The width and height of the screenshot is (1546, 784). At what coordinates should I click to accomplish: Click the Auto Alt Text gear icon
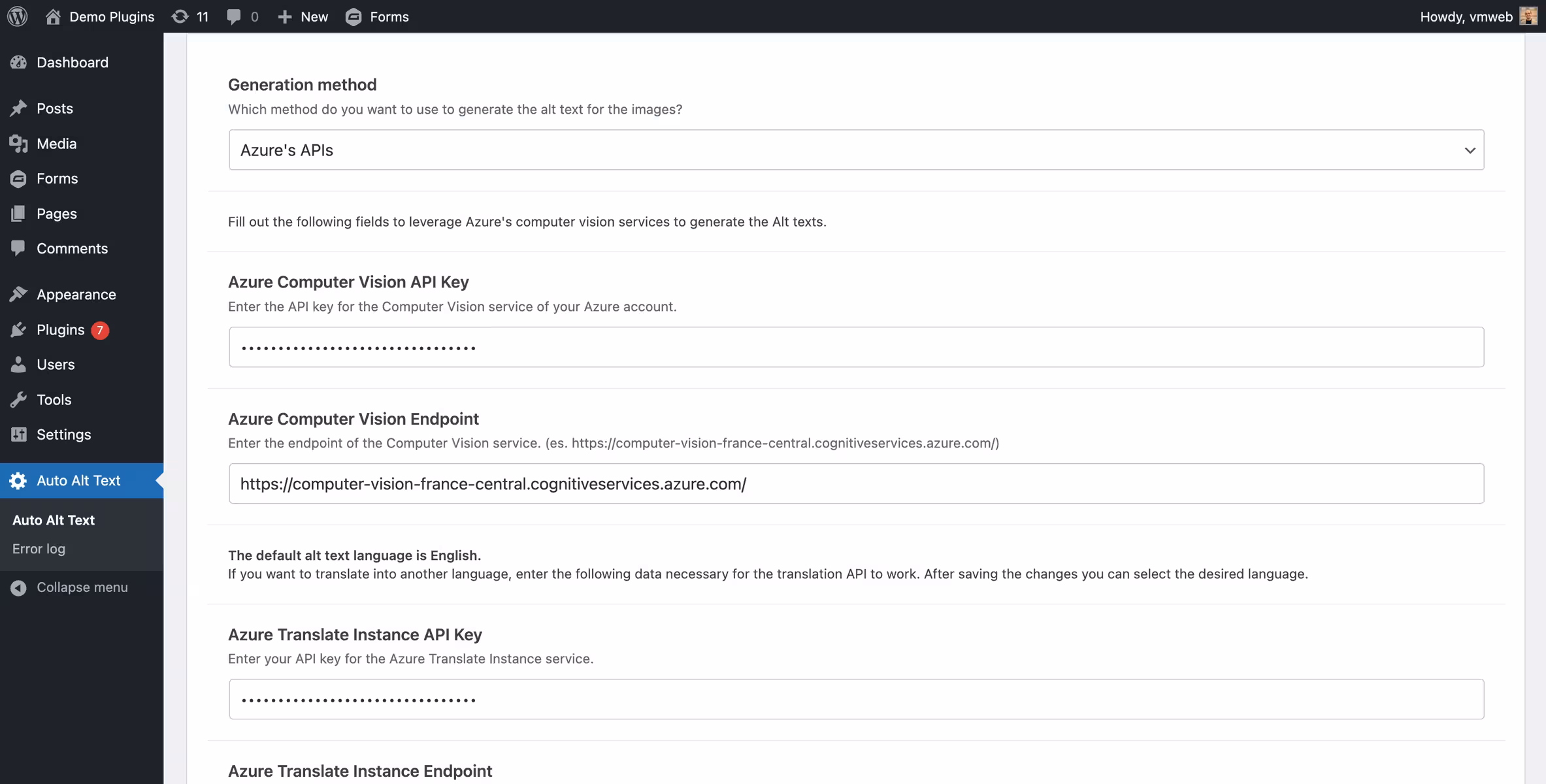(x=18, y=481)
